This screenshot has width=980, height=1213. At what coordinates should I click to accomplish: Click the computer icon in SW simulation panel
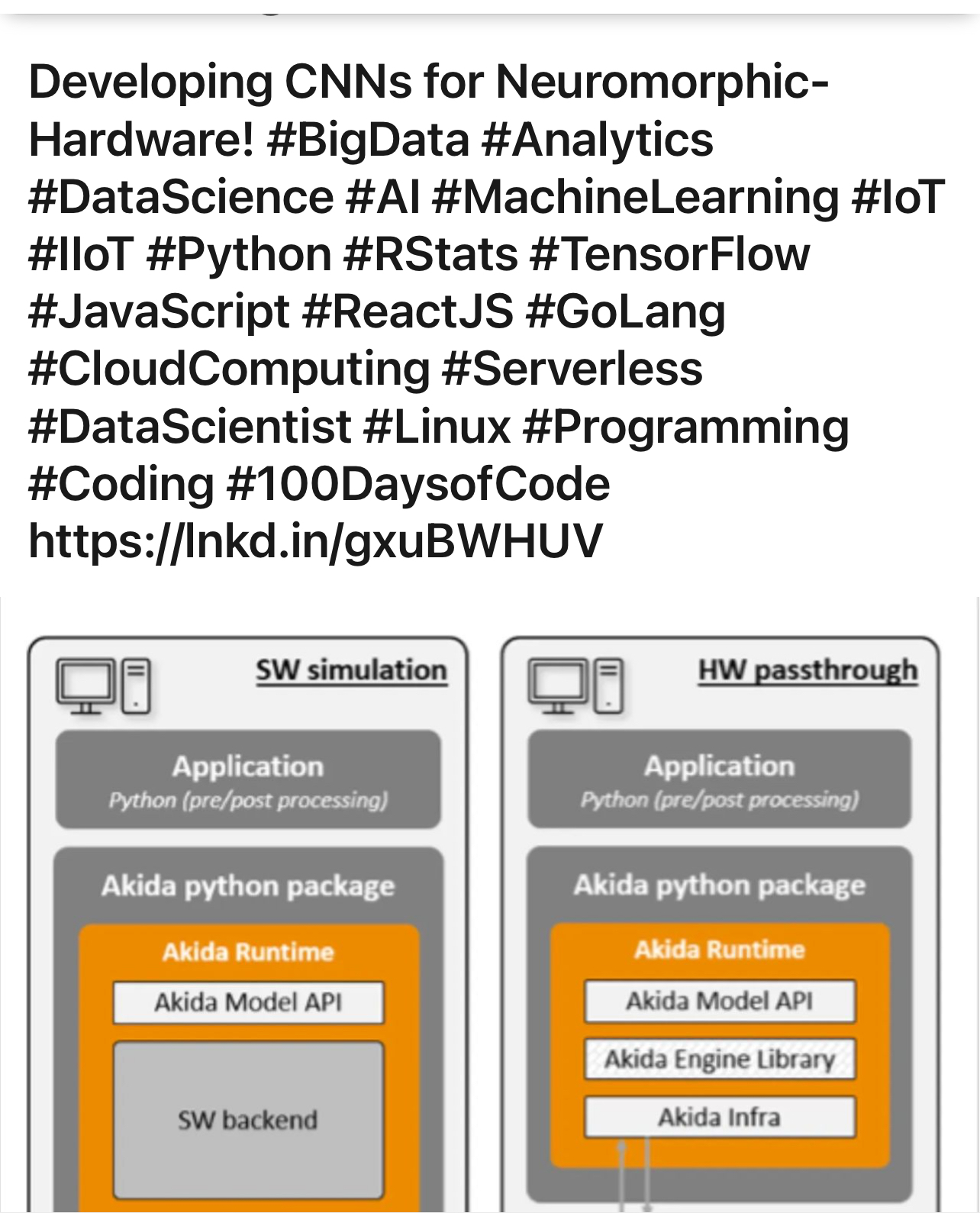104,686
